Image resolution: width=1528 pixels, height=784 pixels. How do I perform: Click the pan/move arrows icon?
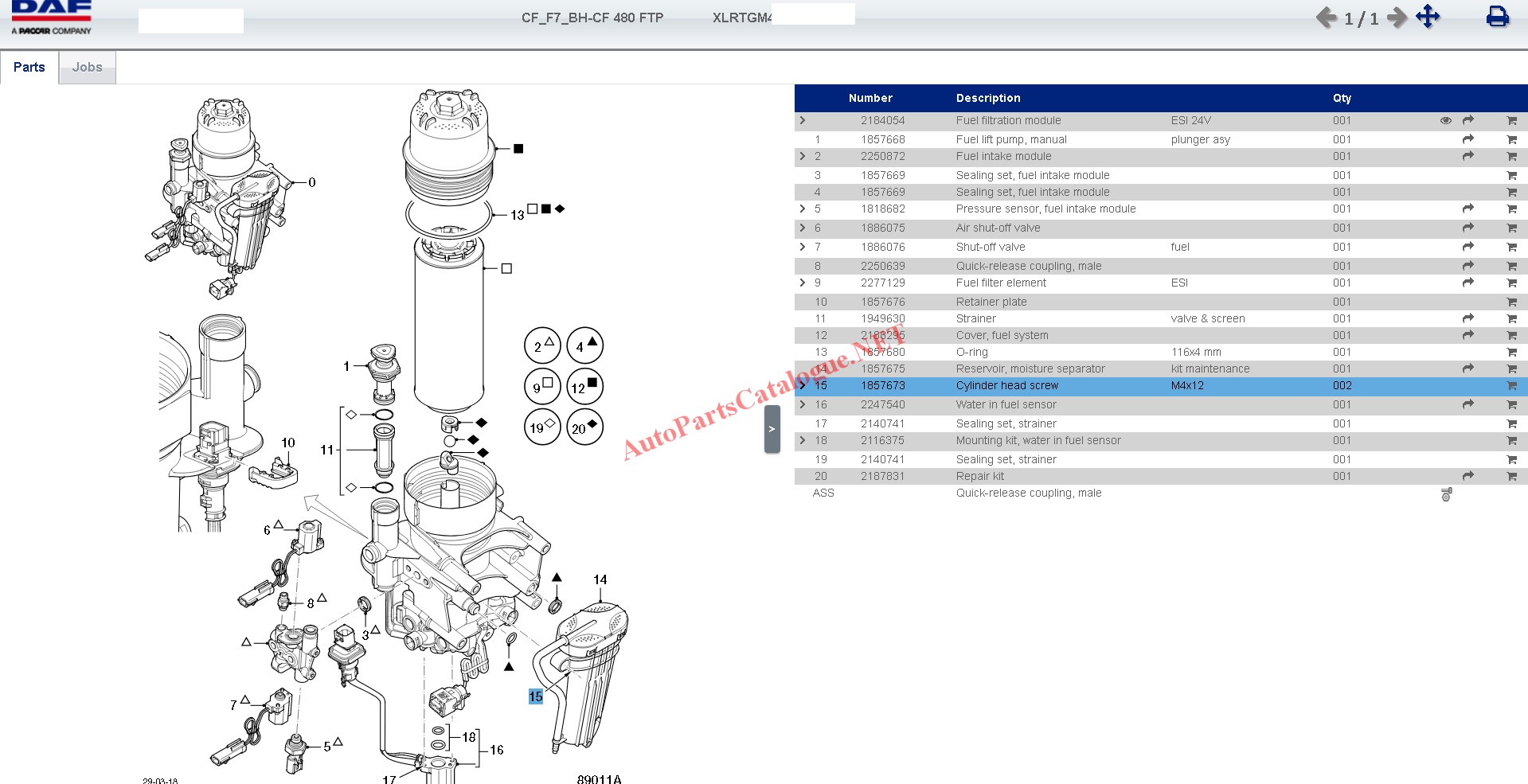click(1428, 17)
